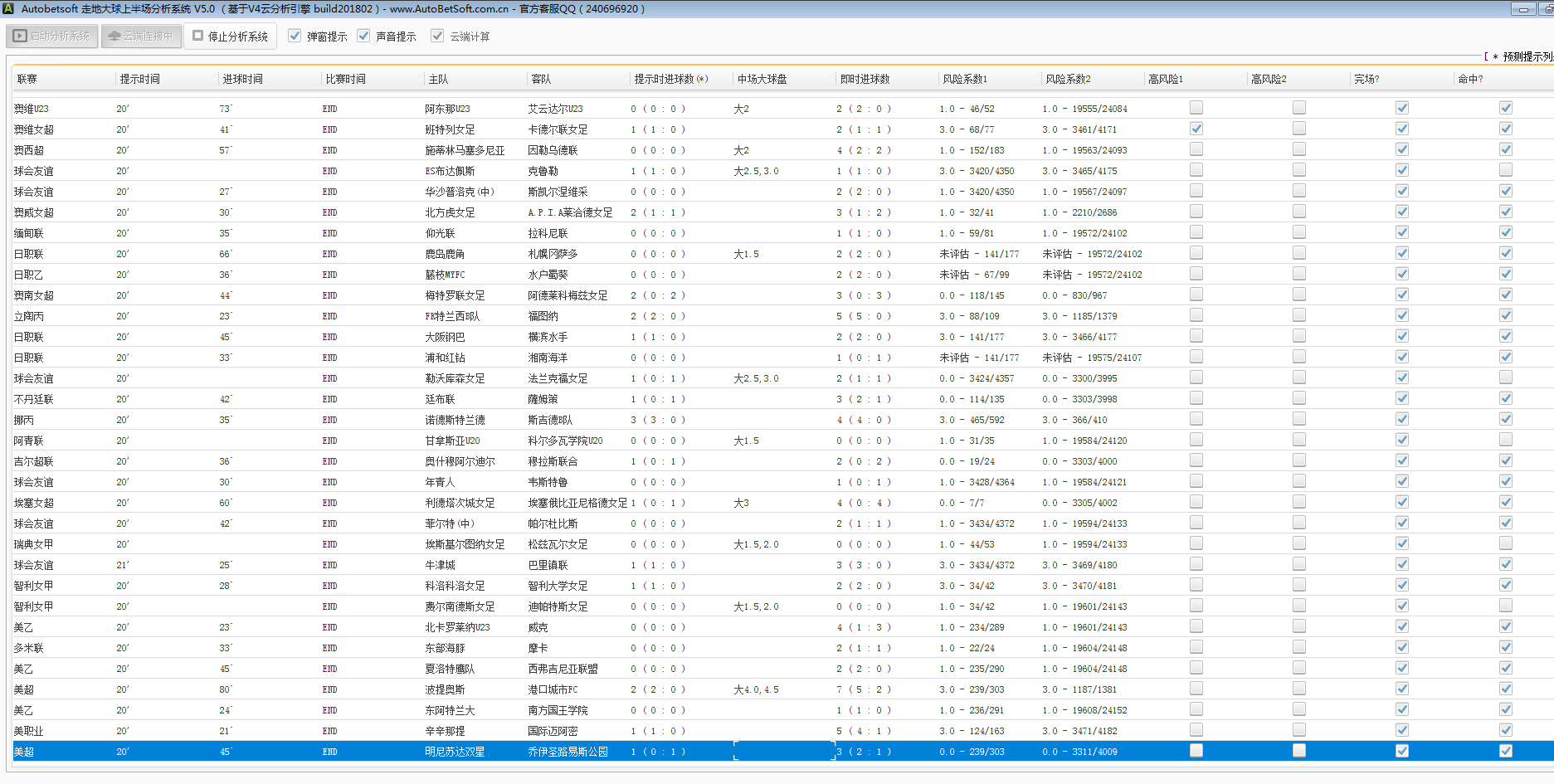The width and height of the screenshot is (1554, 784).
Task: Click the stop square icon on 停止分析系统
Action: [198, 36]
